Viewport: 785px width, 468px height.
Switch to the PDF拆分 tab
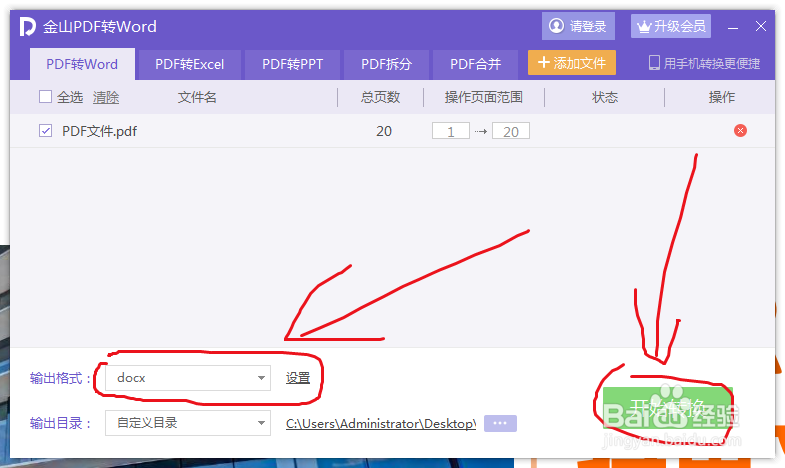[x=386, y=65]
